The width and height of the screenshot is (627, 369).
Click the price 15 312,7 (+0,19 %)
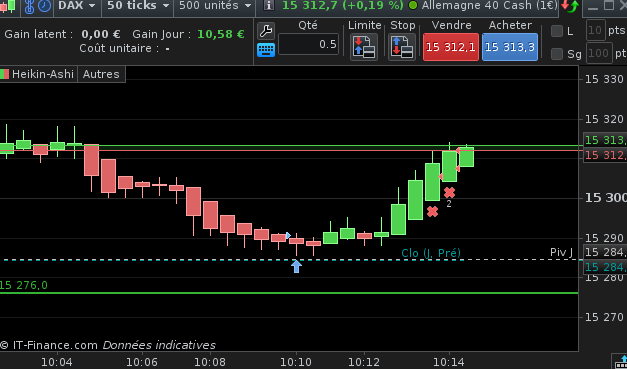pos(343,5)
